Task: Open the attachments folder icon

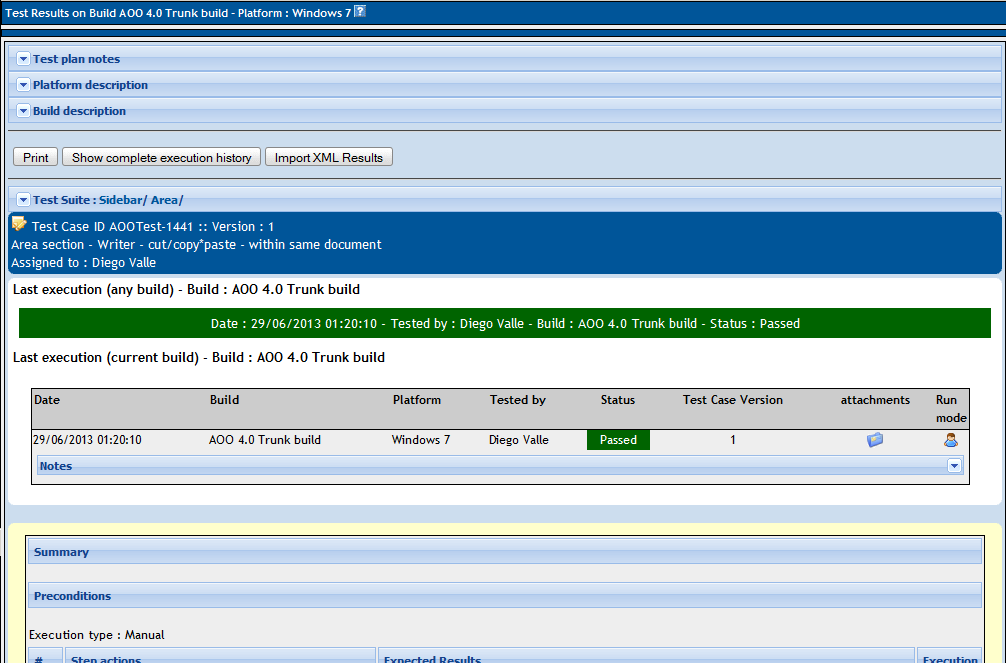Action: tap(874, 440)
